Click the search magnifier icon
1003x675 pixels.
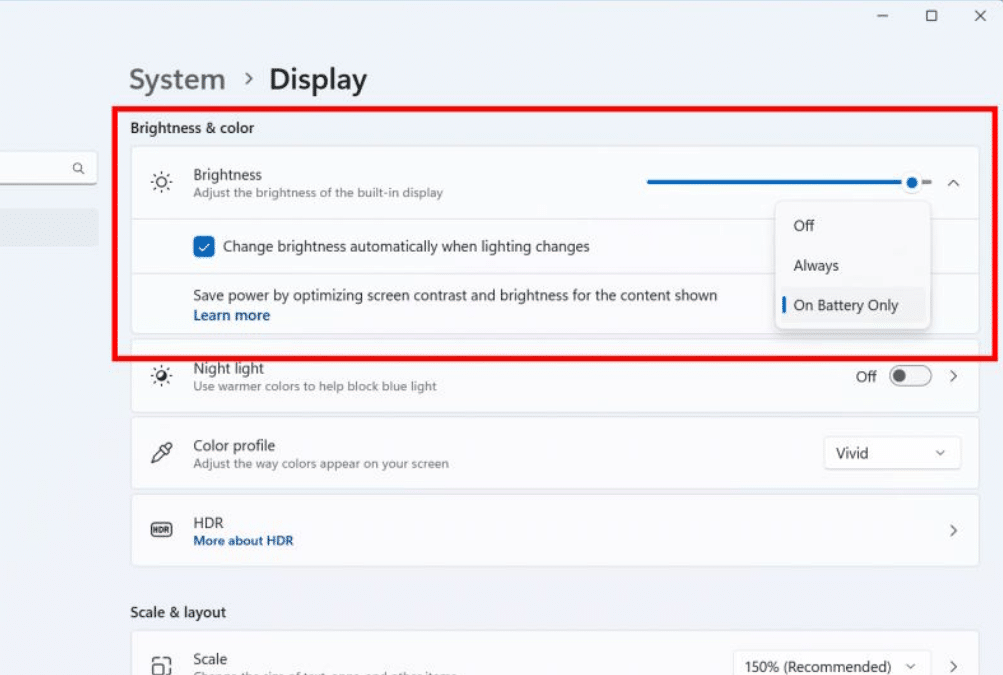(x=78, y=169)
